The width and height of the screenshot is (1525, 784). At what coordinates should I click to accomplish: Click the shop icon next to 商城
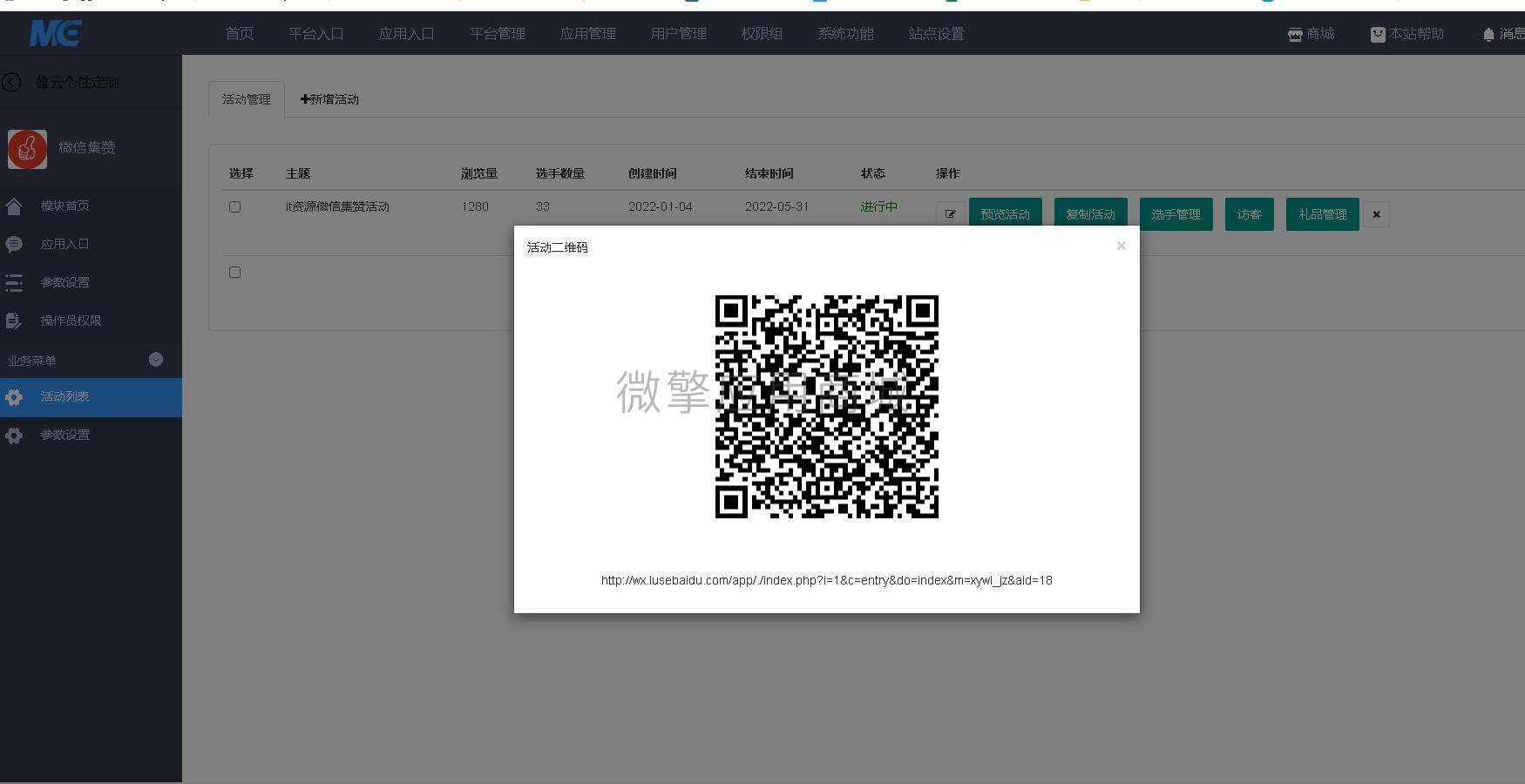(x=1295, y=35)
